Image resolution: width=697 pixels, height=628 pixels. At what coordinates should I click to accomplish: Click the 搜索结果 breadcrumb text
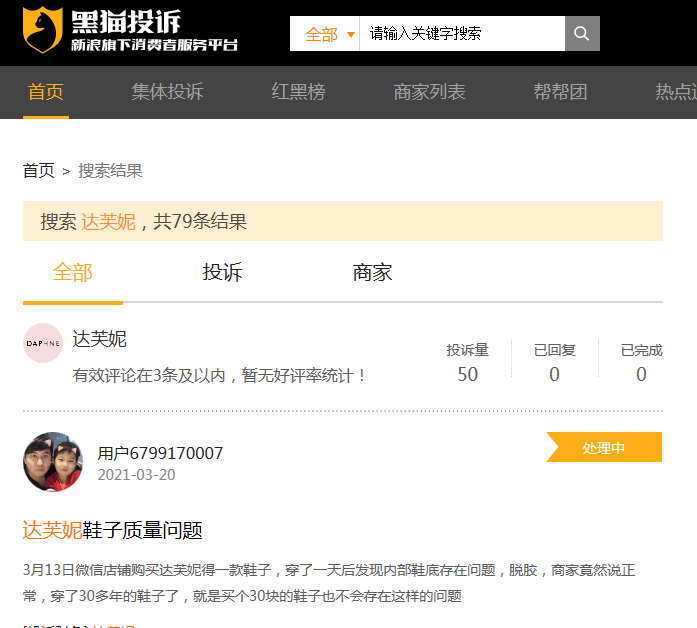click(110, 171)
